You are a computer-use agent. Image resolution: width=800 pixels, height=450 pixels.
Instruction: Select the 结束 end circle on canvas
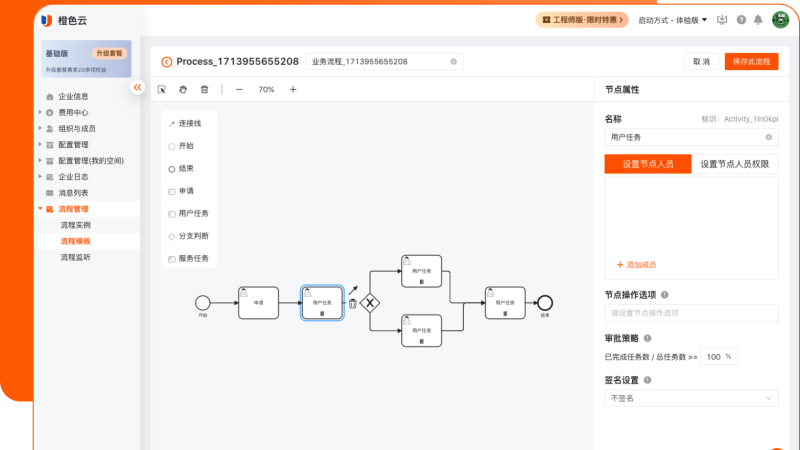tap(545, 303)
